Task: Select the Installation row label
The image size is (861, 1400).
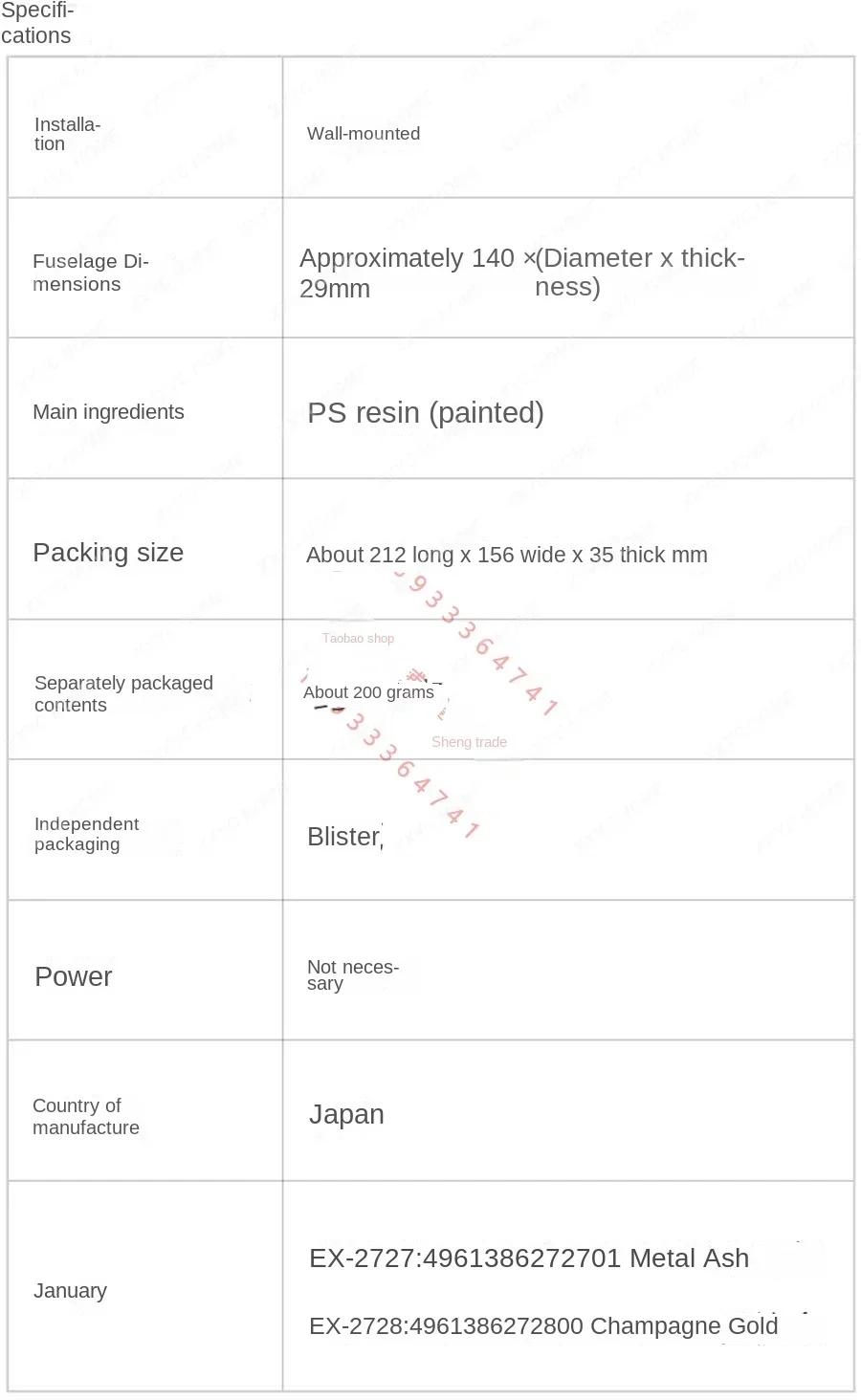Action: click(66, 134)
